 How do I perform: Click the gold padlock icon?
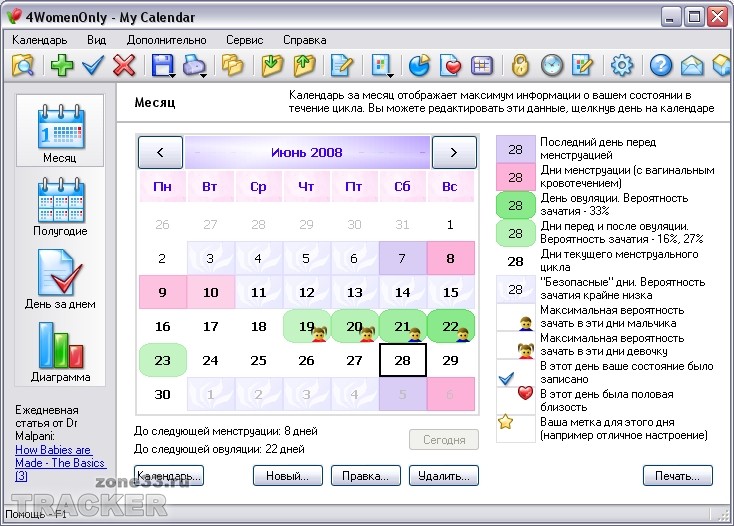(520, 65)
